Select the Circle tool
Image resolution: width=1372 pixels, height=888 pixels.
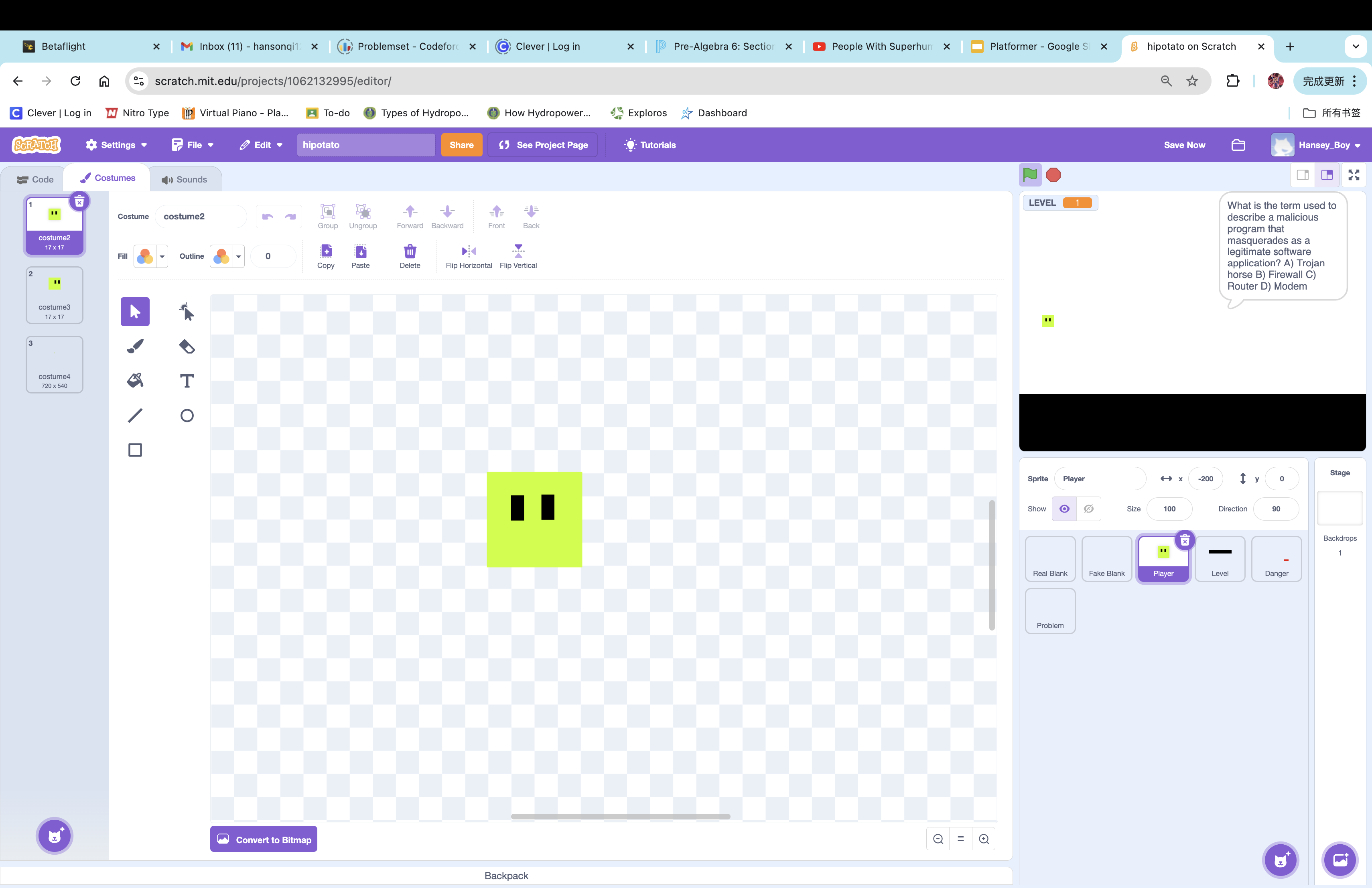click(187, 416)
